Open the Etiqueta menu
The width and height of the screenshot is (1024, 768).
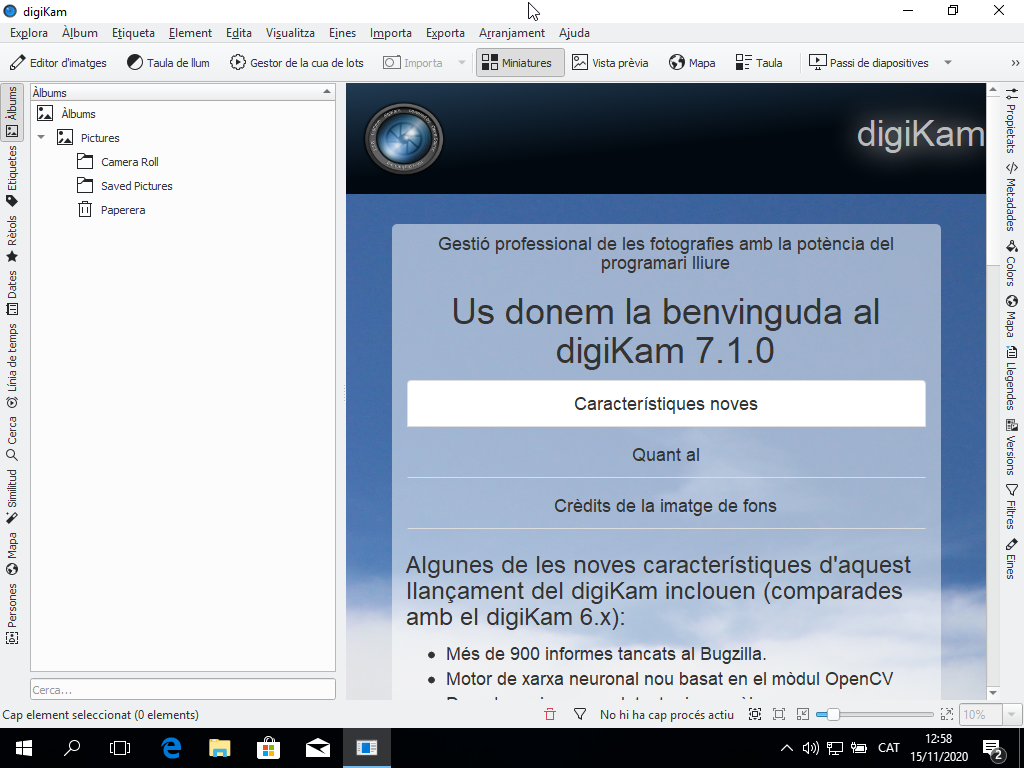tap(133, 33)
